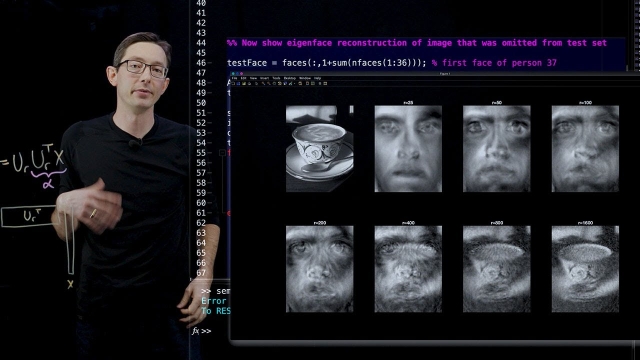Collapse the code fold at line 55
This screenshot has height=360, width=640.
(222, 153)
